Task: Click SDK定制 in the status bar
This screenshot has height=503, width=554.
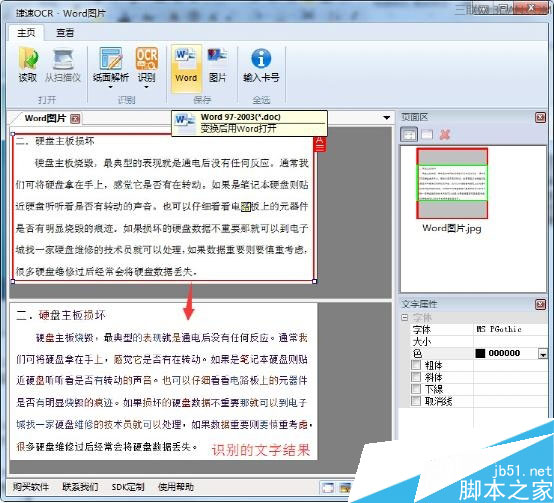Action: pyautogui.click(x=128, y=487)
